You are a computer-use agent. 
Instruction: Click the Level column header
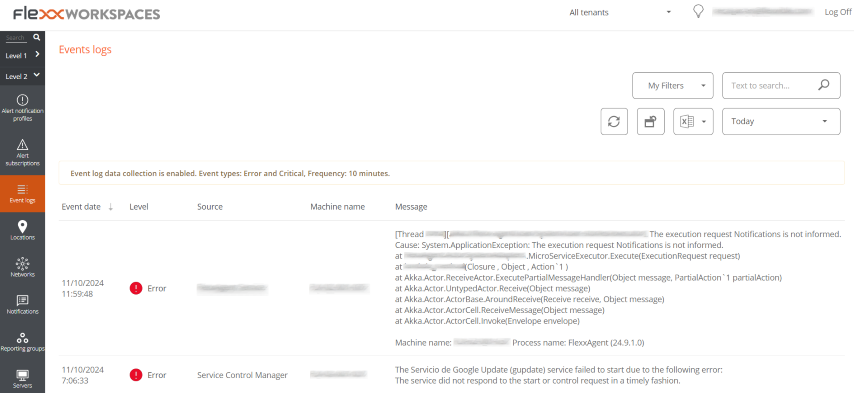click(x=139, y=207)
